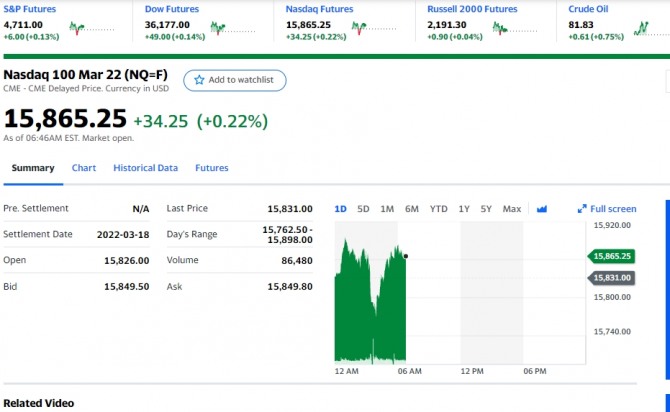The width and height of the screenshot is (670, 412).
Task: Open the Crude Oil quote link
Action: tap(588, 9)
